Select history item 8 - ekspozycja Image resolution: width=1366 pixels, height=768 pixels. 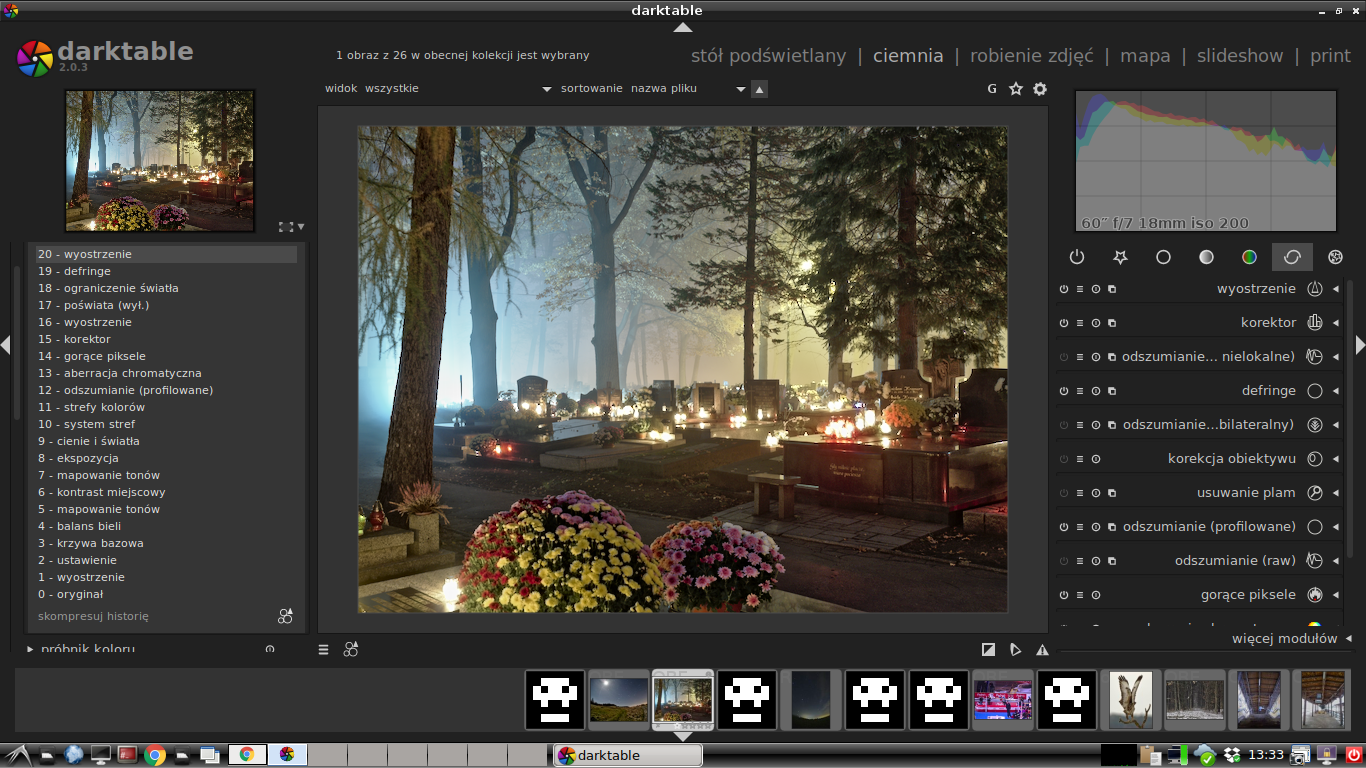click(x=78, y=458)
